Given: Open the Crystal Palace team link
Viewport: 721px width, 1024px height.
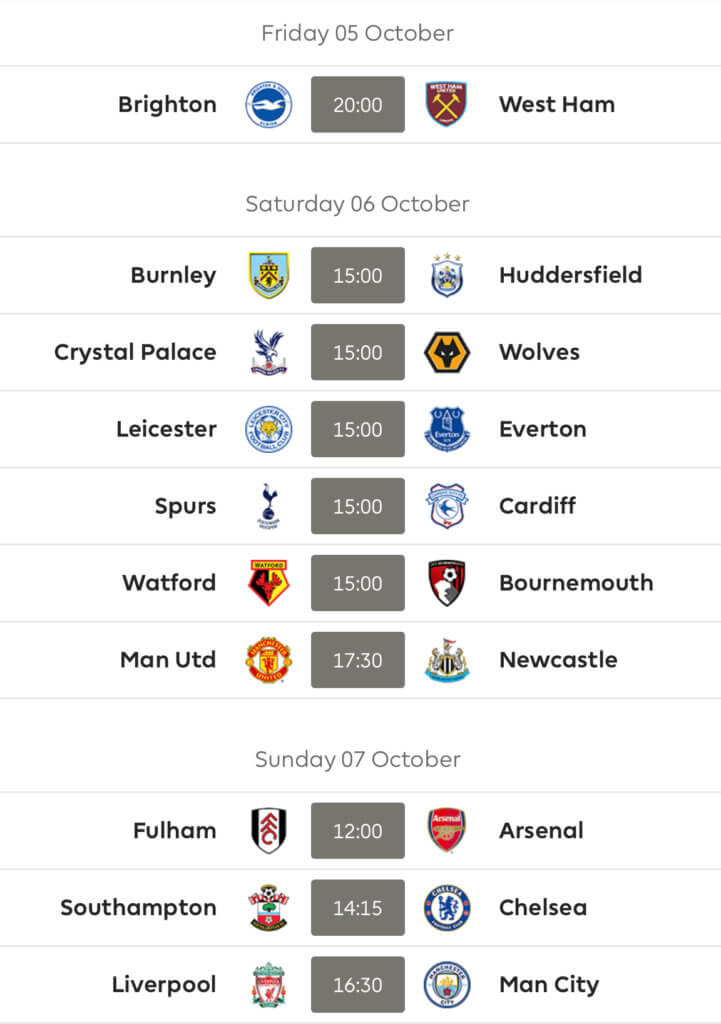Looking at the screenshot, I should [135, 353].
